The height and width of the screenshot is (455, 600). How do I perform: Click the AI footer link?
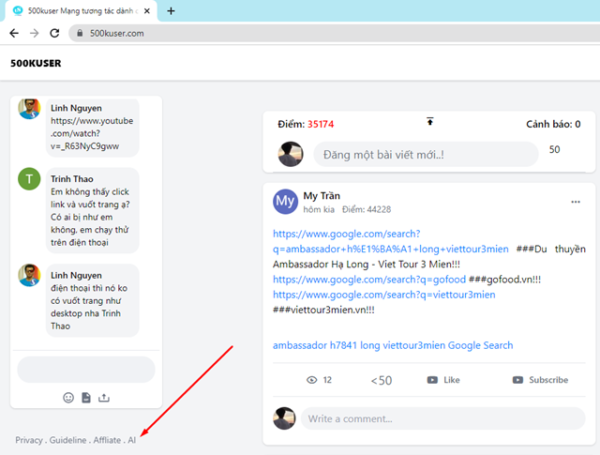coord(132,440)
